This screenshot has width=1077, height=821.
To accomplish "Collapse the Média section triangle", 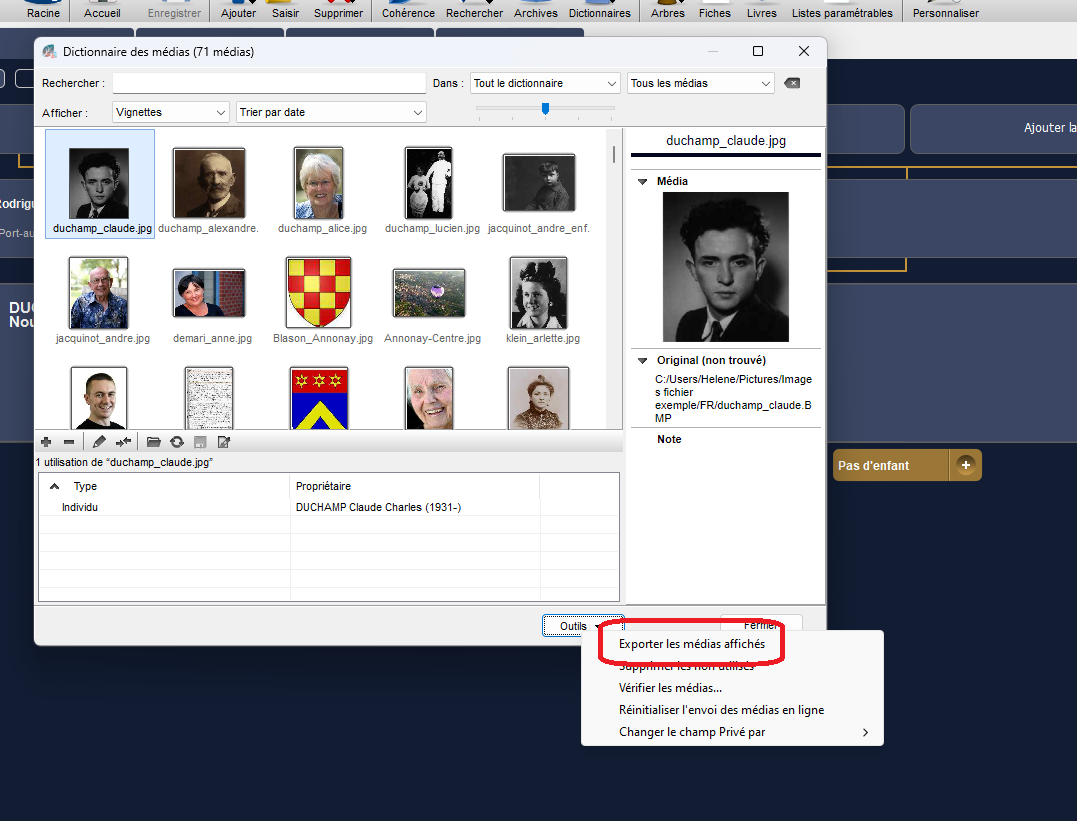I will 643,182.
